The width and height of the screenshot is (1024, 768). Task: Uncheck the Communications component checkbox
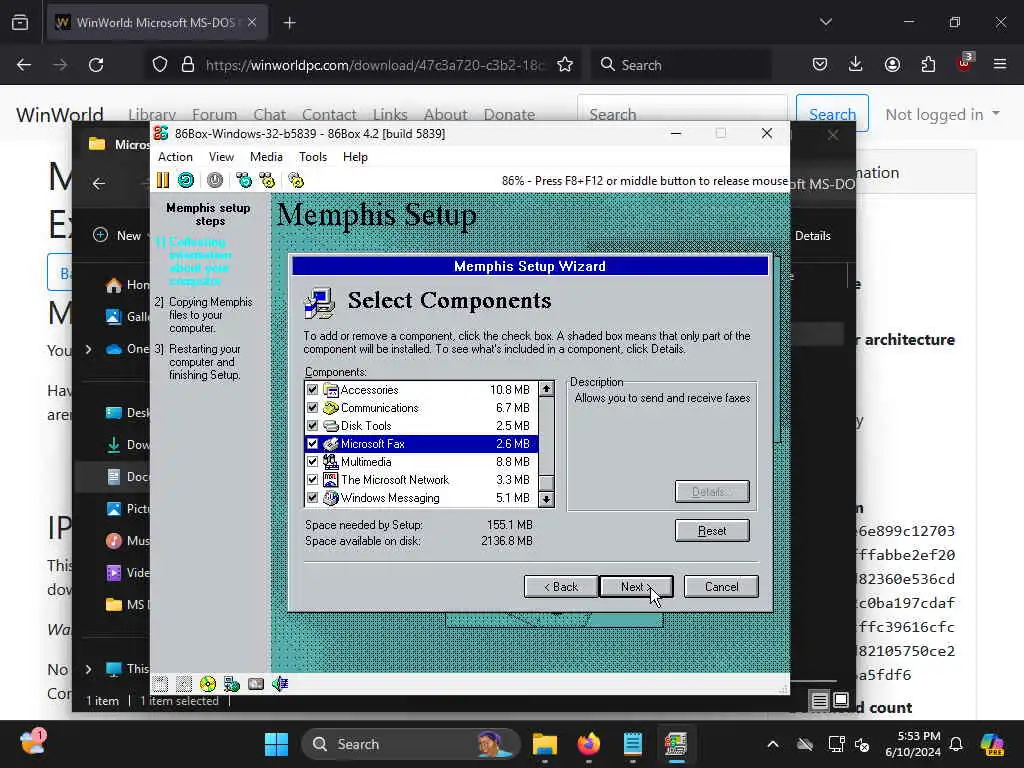[313, 408]
